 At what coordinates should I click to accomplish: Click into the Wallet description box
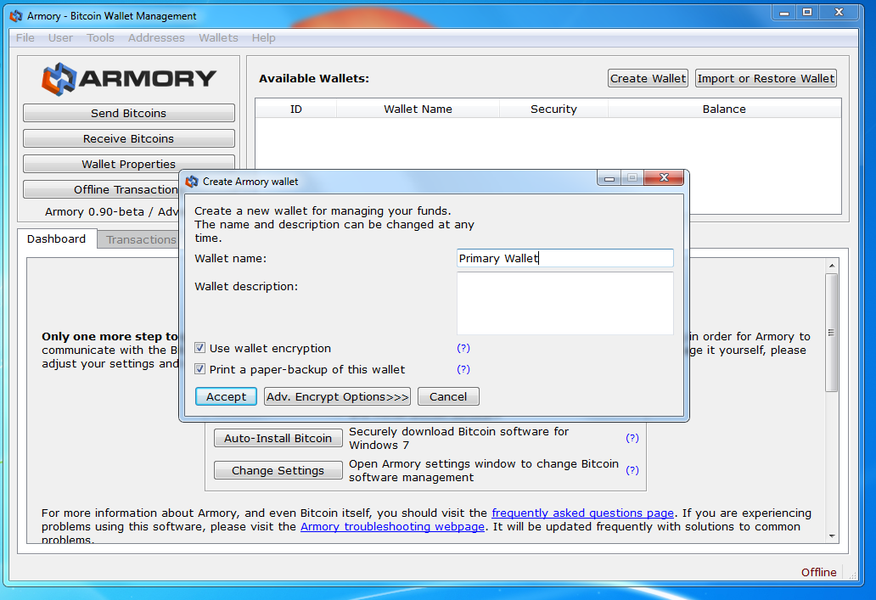point(565,303)
